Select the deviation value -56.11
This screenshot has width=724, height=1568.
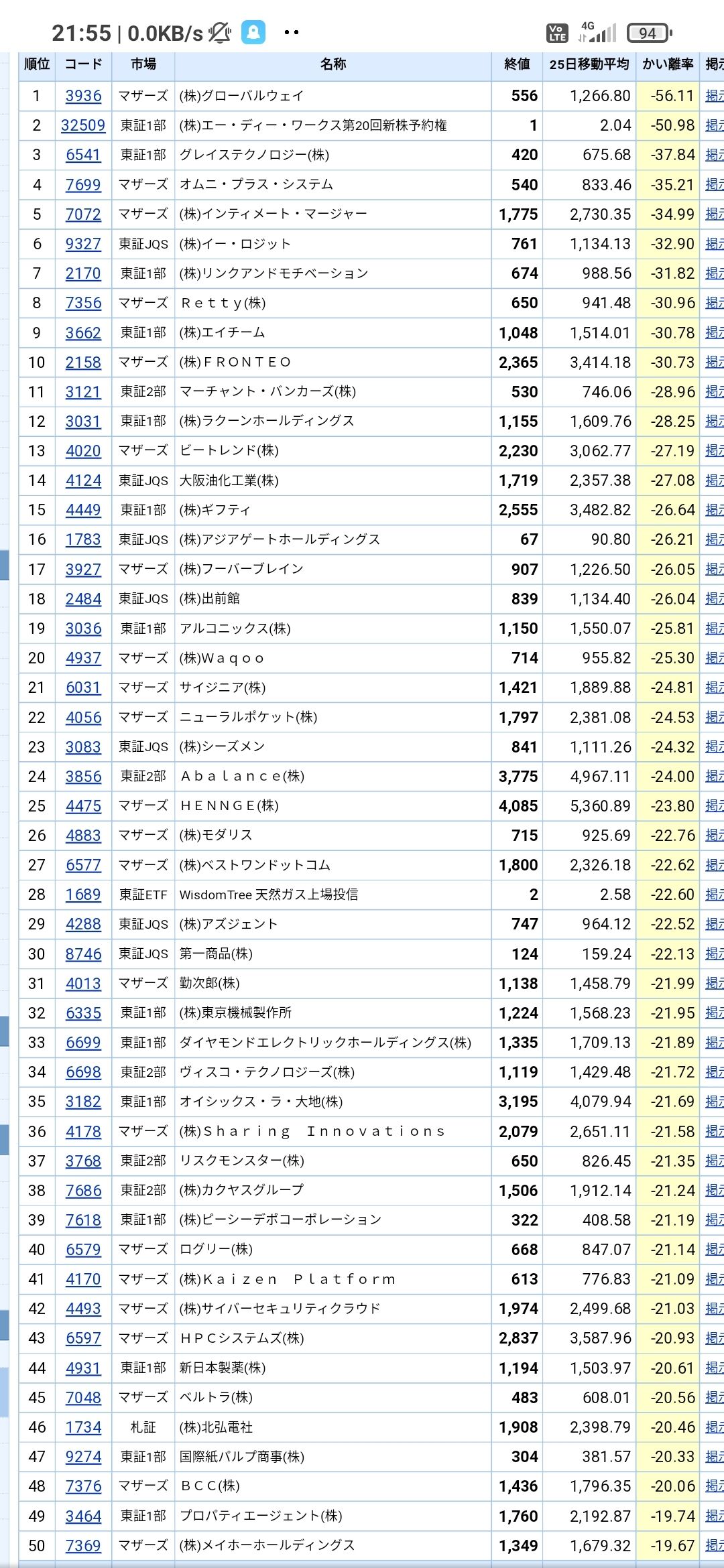click(x=672, y=96)
